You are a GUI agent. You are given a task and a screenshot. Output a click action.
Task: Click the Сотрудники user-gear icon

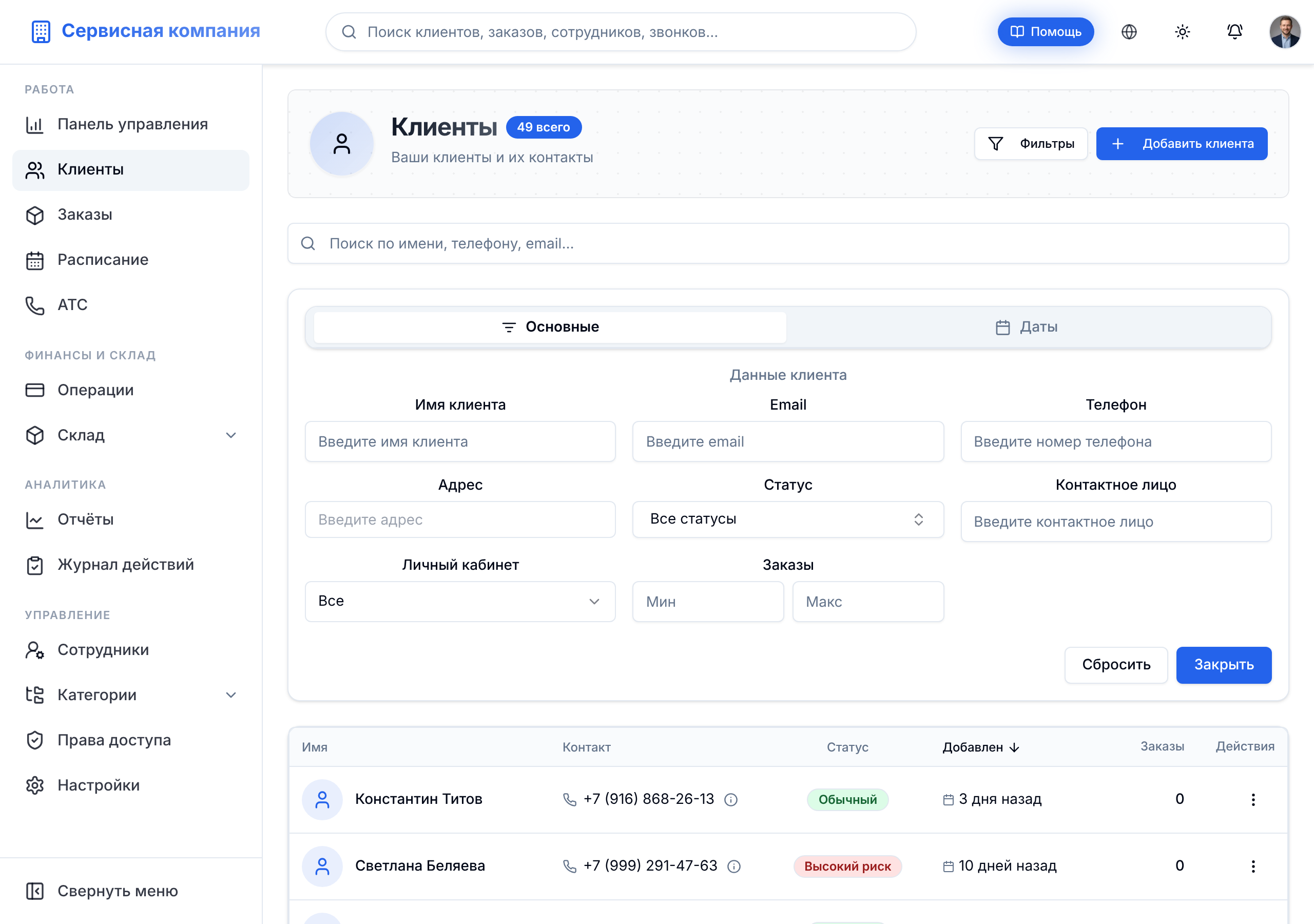35,650
